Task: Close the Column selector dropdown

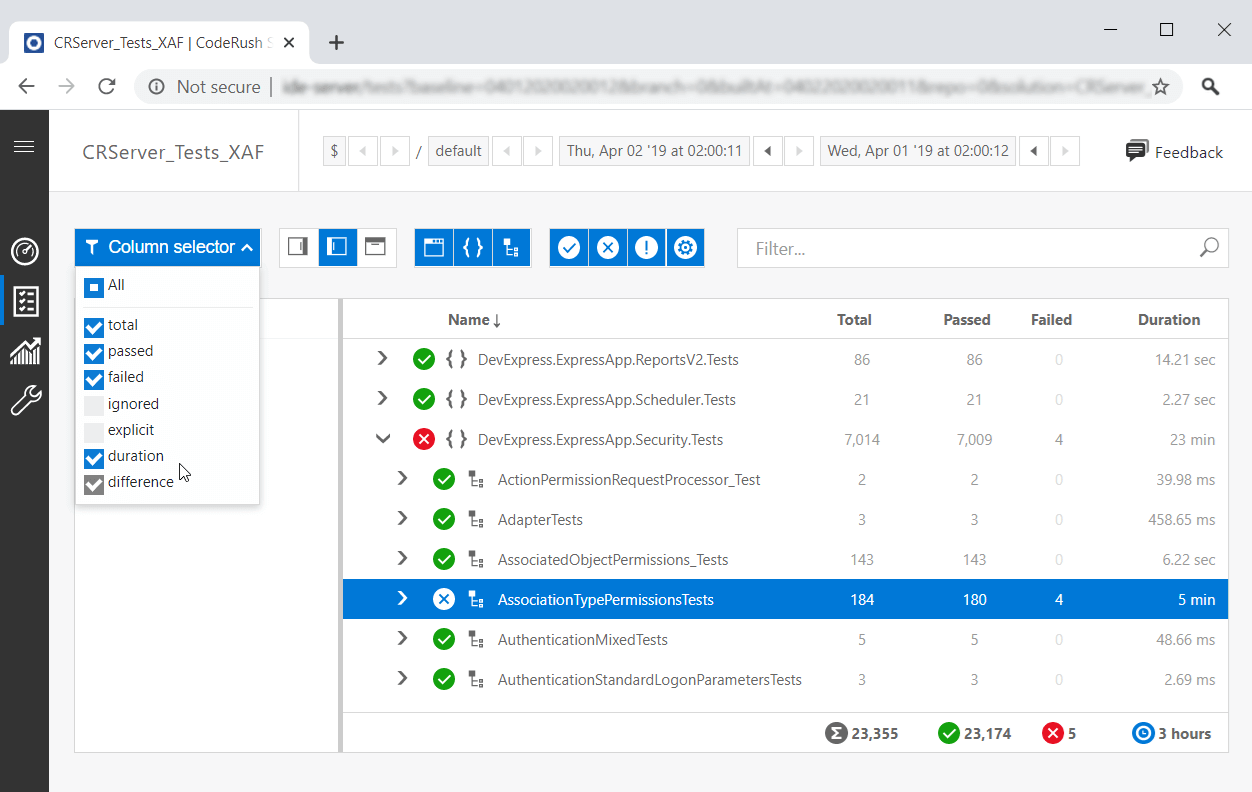Action: pos(167,246)
